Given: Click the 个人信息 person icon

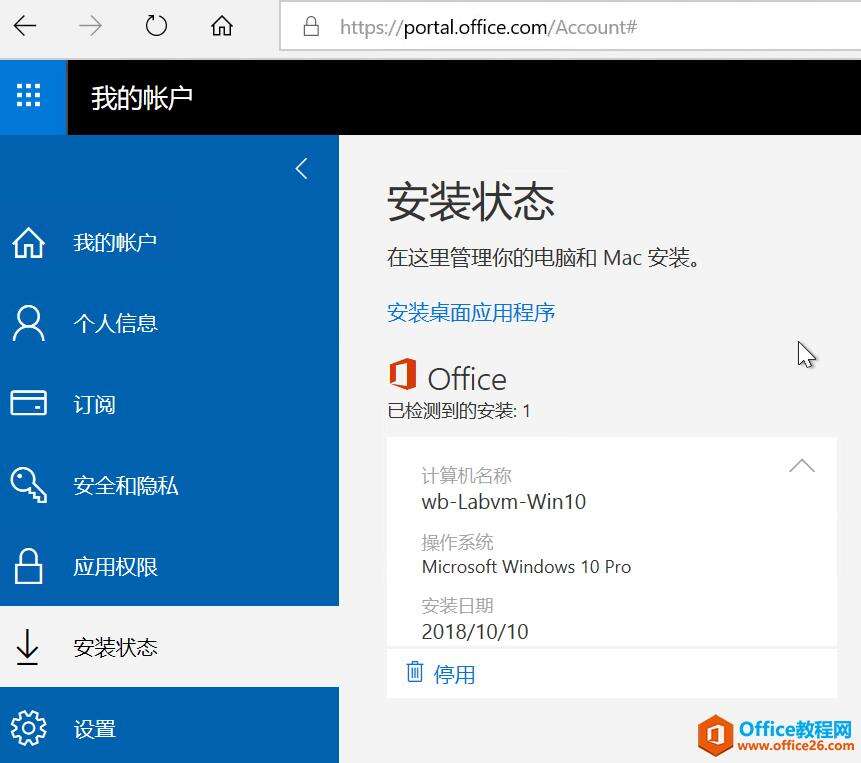Looking at the screenshot, I should 29,322.
